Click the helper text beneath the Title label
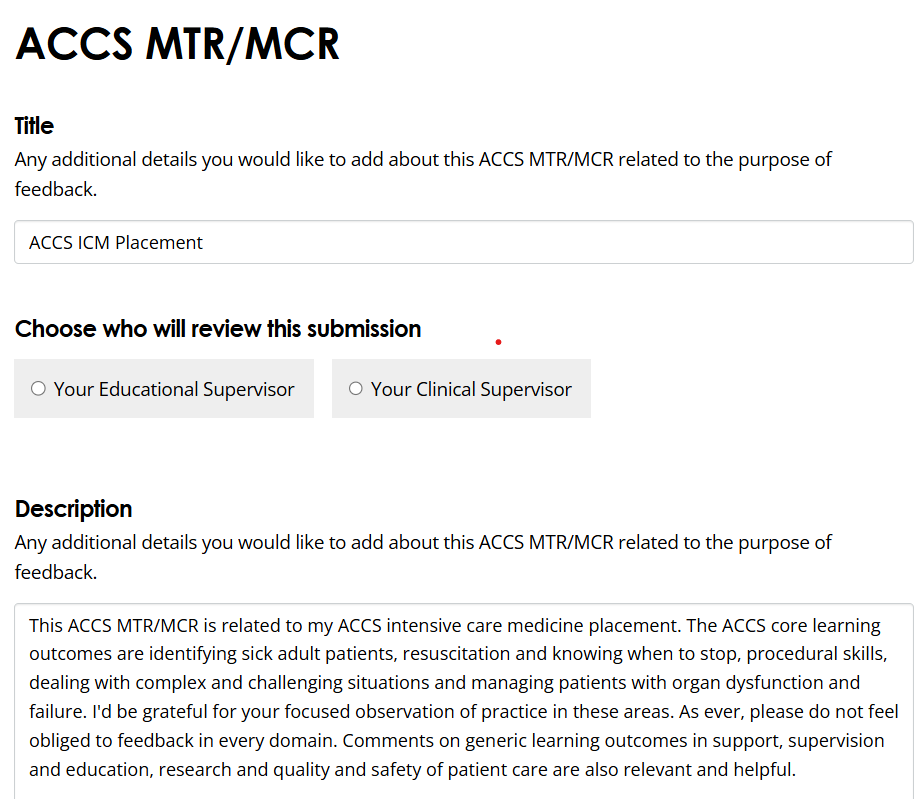This screenshot has width=924, height=799. coord(423,174)
